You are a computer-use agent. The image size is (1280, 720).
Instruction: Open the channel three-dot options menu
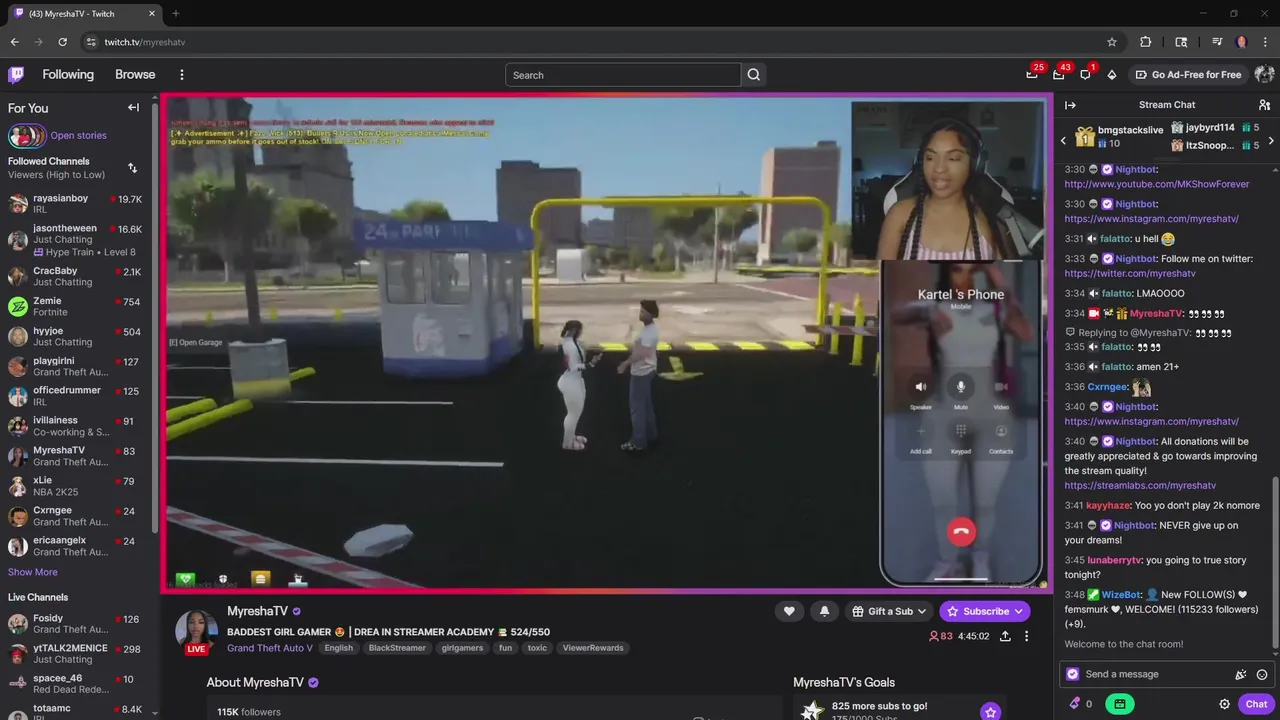pyautogui.click(x=1026, y=636)
